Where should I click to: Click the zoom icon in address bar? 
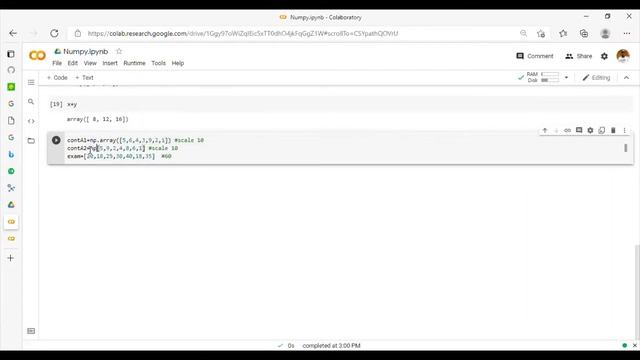[x=523, y=33]
